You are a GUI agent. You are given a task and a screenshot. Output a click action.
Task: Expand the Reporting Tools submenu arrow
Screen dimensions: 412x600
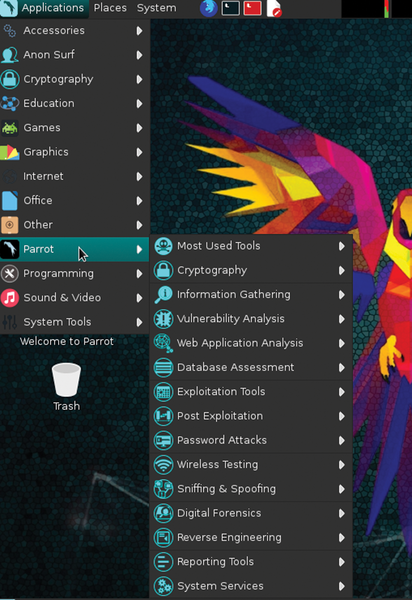(342, 562)
